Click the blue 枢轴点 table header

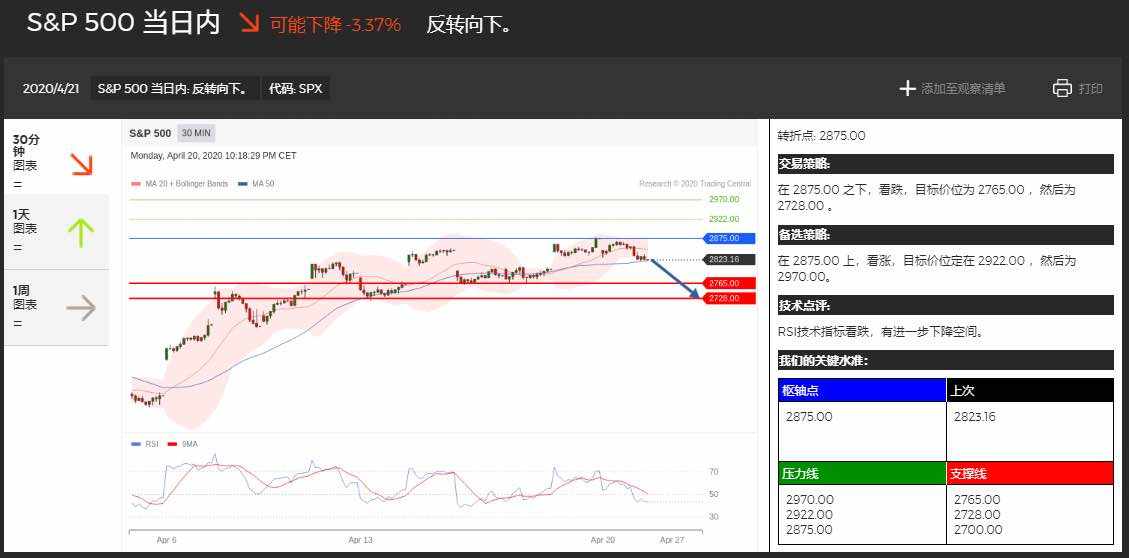pyautogui.click(x=862, y=390)
